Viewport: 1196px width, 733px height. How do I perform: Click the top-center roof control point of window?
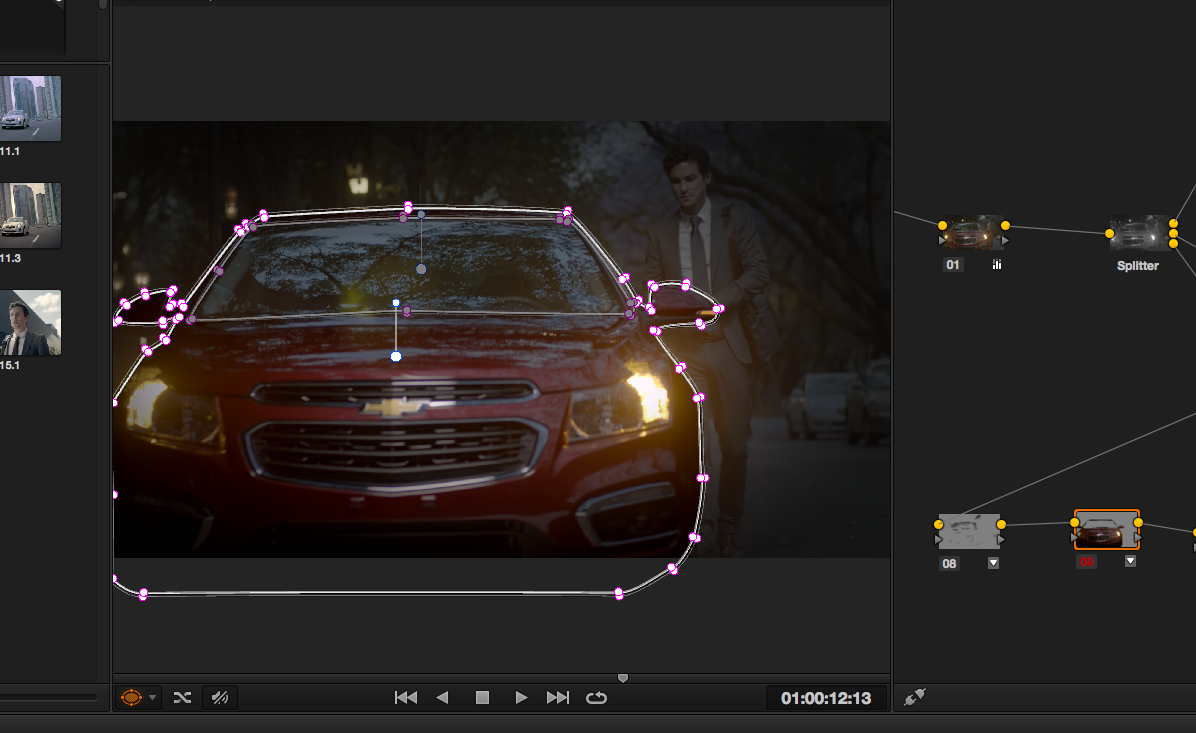pos(408,207)
